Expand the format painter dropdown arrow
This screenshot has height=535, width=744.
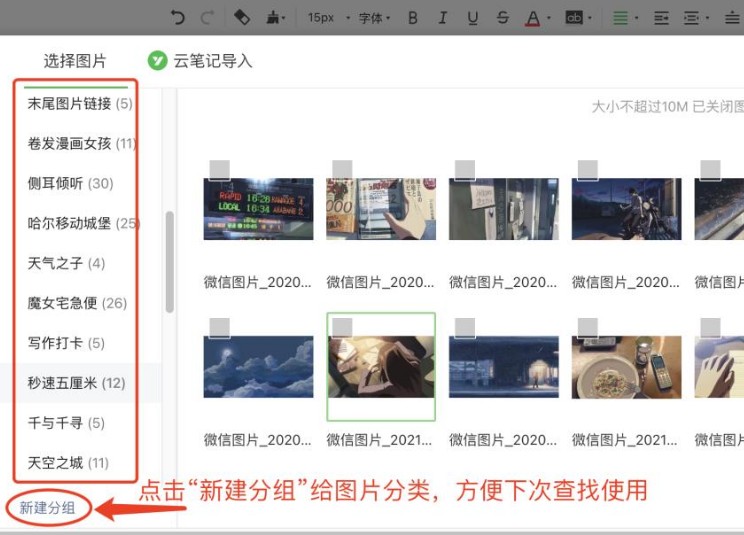(284, 18)
